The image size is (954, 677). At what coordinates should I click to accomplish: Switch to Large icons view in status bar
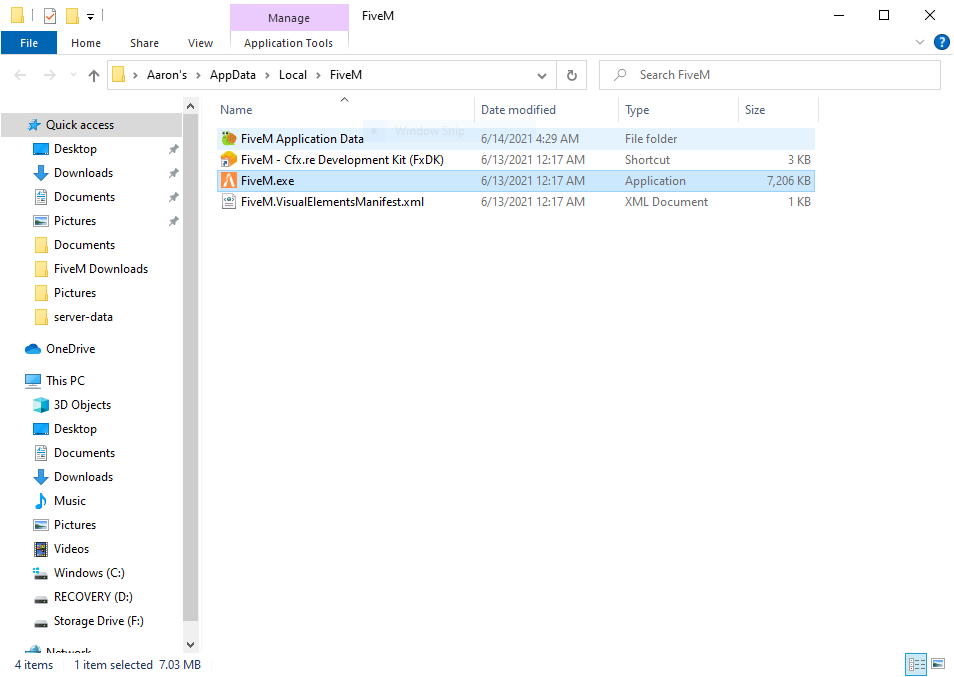(x=938, y=664)
